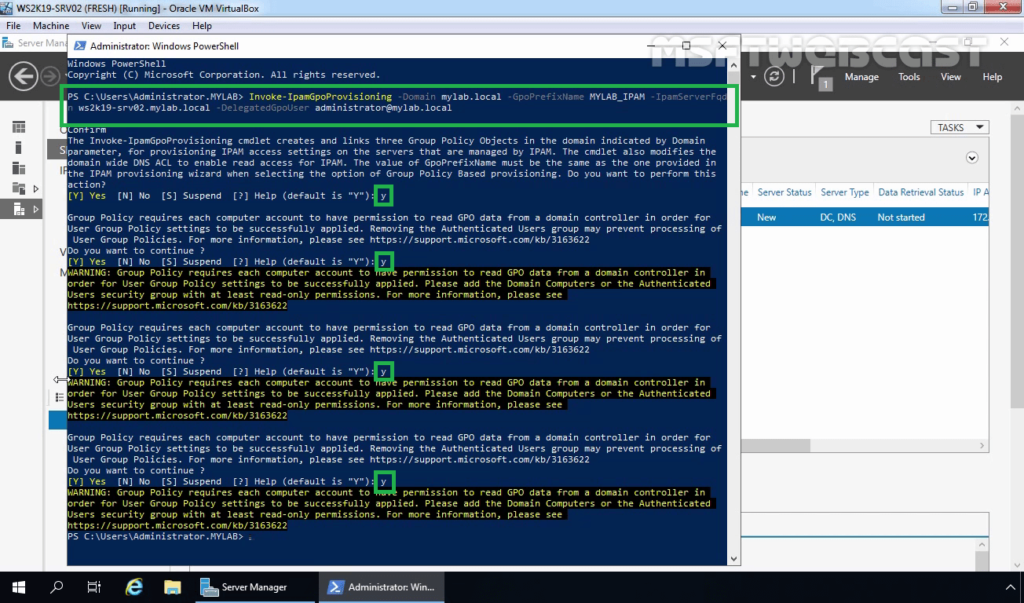Open taskbar search magnifier
The width and height of the screenshot is (1024, 603).
click(x=56, y=587)
